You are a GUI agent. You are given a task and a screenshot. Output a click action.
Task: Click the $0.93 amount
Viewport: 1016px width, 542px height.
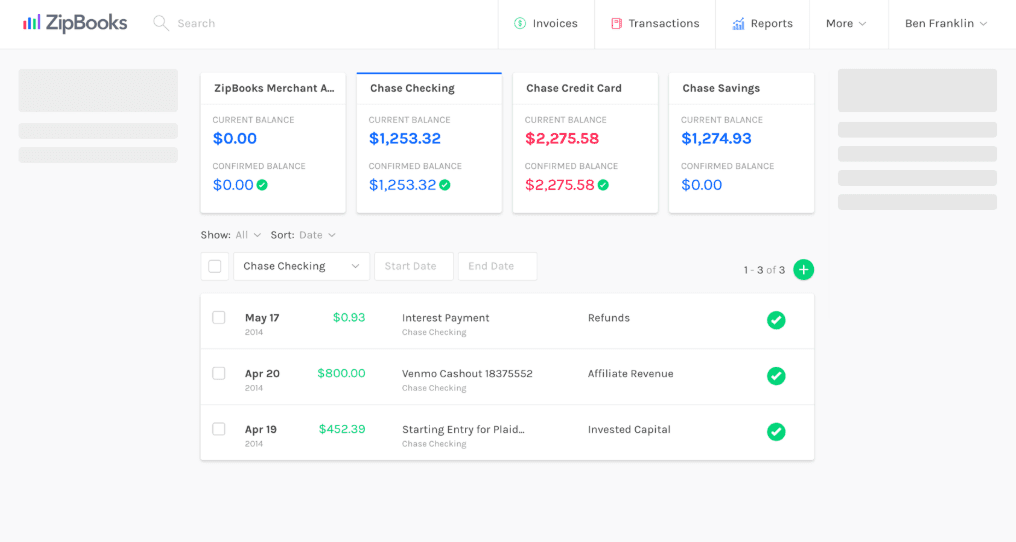click(x=349, y=318)
